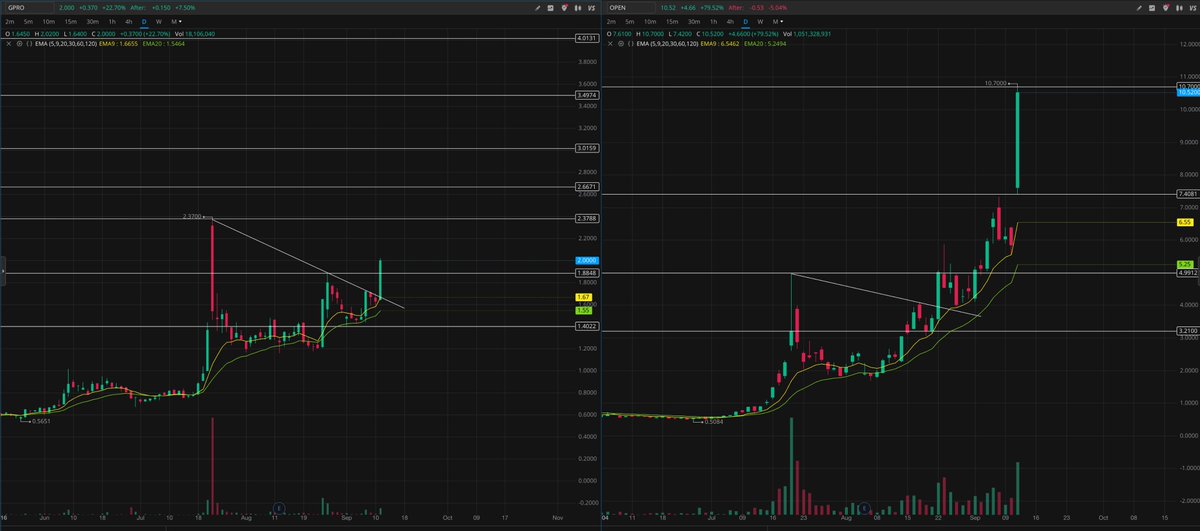Screen dimensions: 1200x531
Task: Click the earnings E marker on GPRO chart
Action: click(x=281, y=506)
